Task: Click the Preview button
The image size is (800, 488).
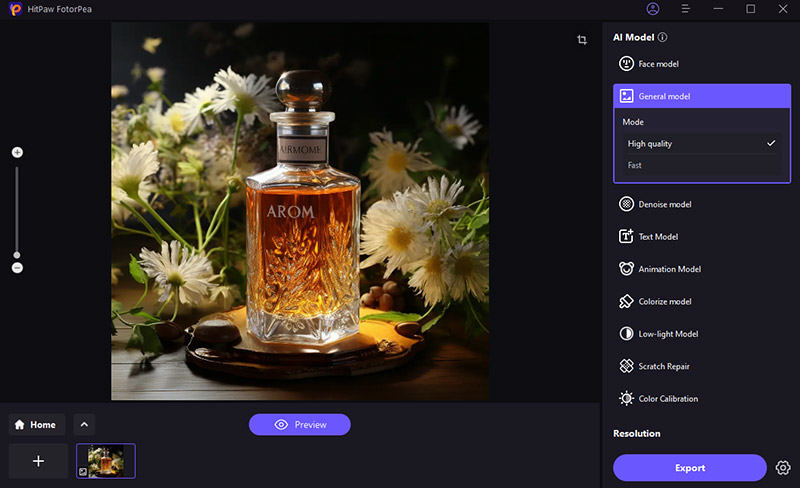Action: [x=299, y=425]
